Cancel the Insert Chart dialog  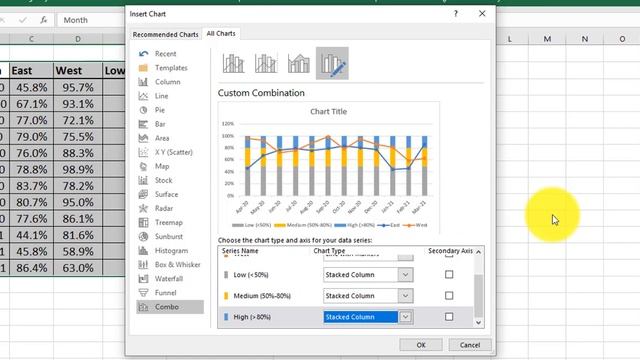pos(470,345)
